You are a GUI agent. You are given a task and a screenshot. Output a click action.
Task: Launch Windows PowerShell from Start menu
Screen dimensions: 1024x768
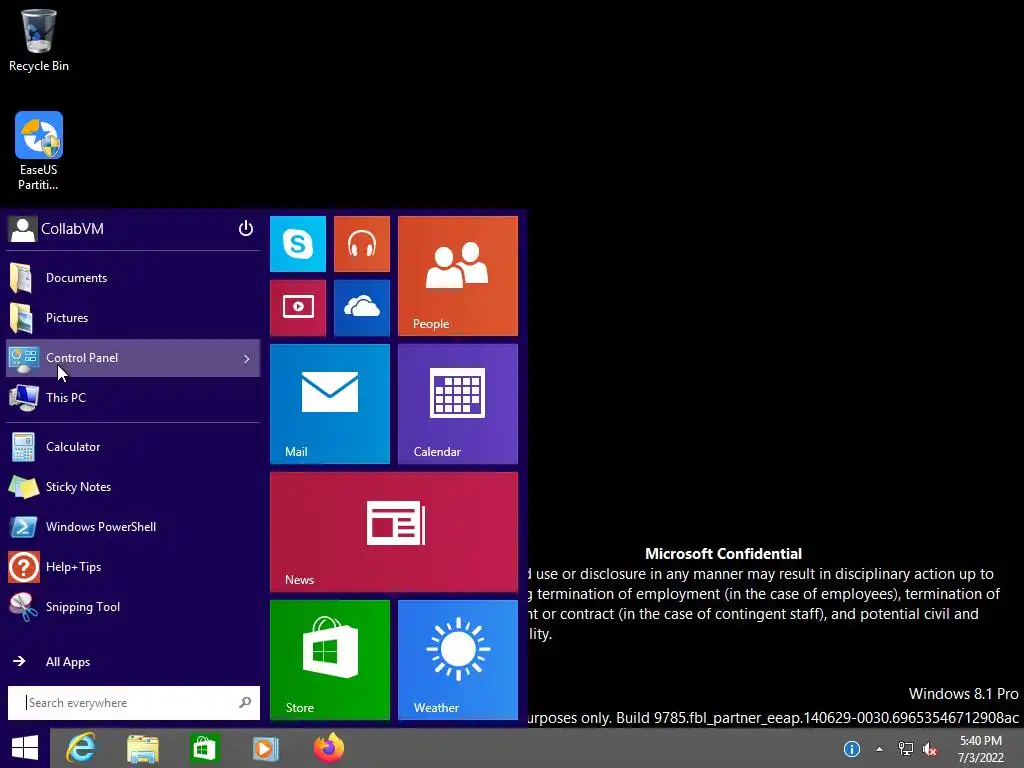[x=133, y=527]
